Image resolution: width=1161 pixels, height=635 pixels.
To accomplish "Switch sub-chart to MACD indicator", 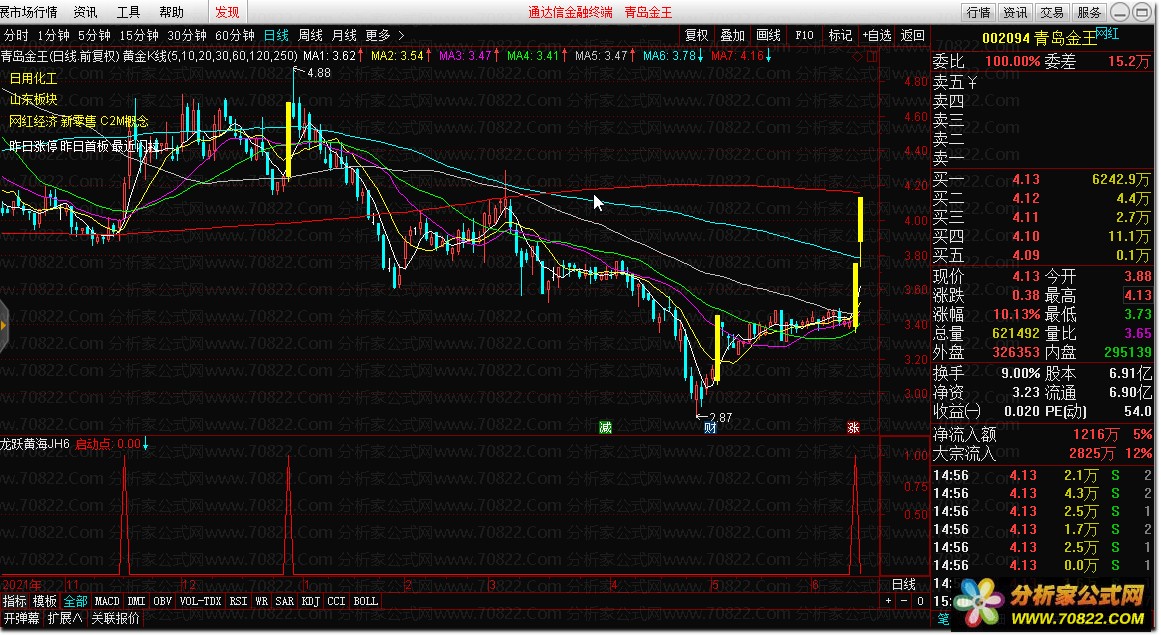I will coord(107,601).
